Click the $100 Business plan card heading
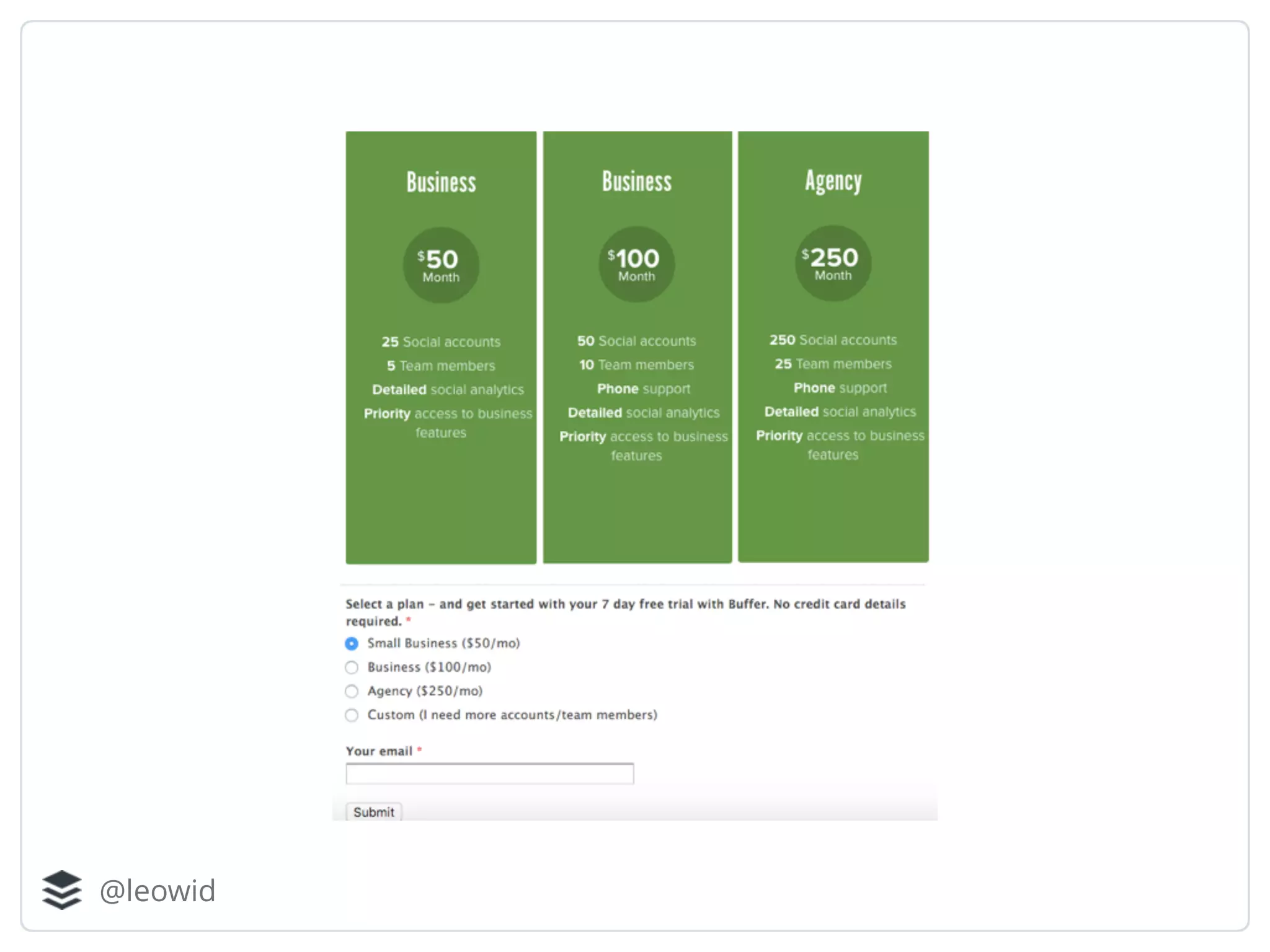The width and height of the screenshot is (1270, 952). (636, 182)
